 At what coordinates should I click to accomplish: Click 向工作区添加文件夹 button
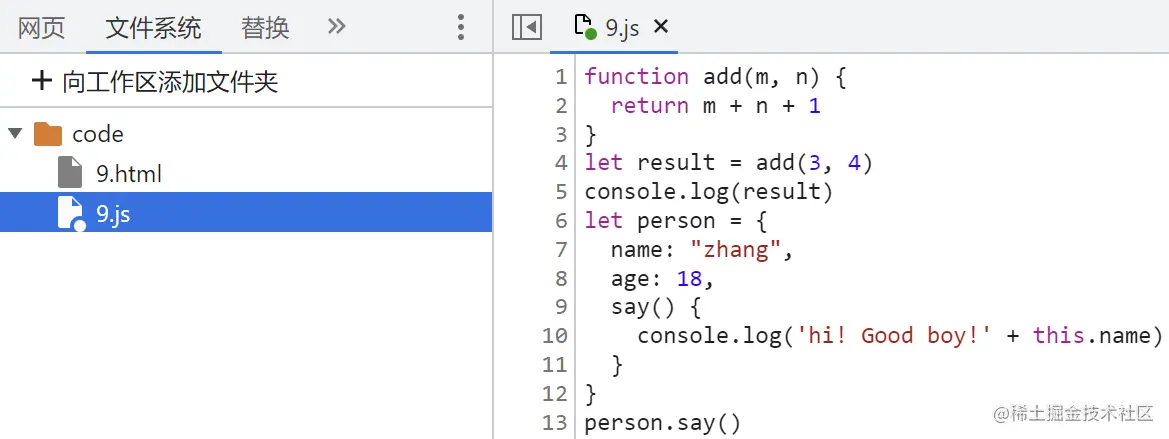154,81
